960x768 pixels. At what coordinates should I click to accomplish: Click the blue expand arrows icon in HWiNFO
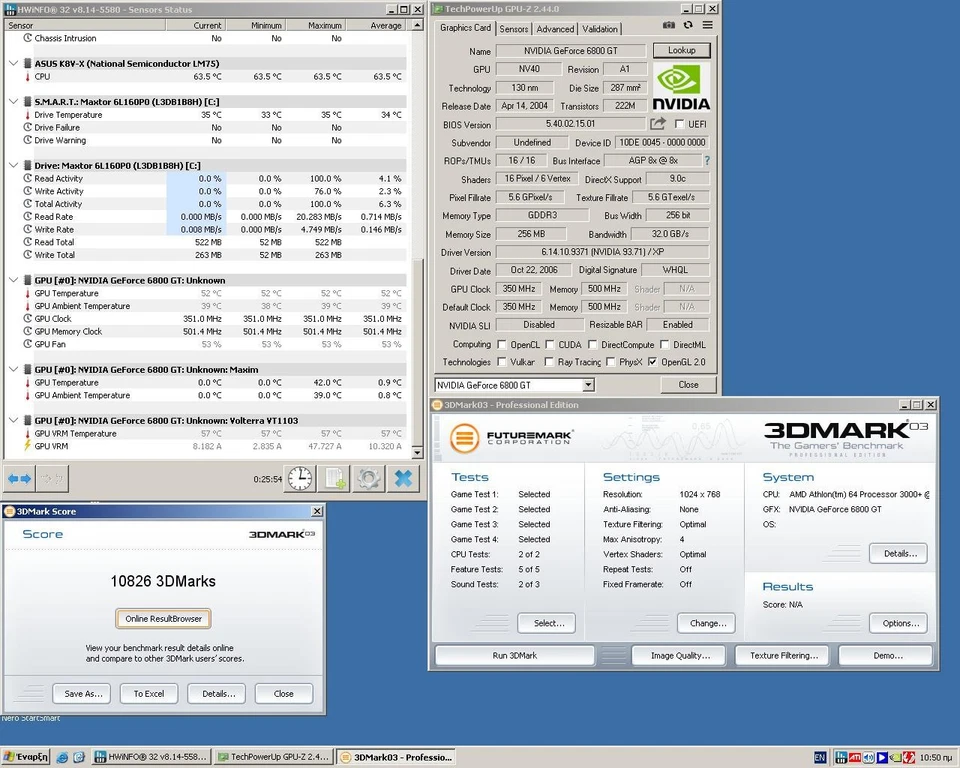19,479
